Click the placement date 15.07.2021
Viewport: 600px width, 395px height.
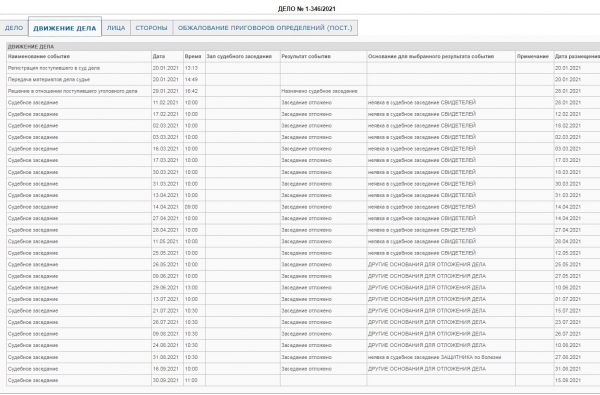568,311
